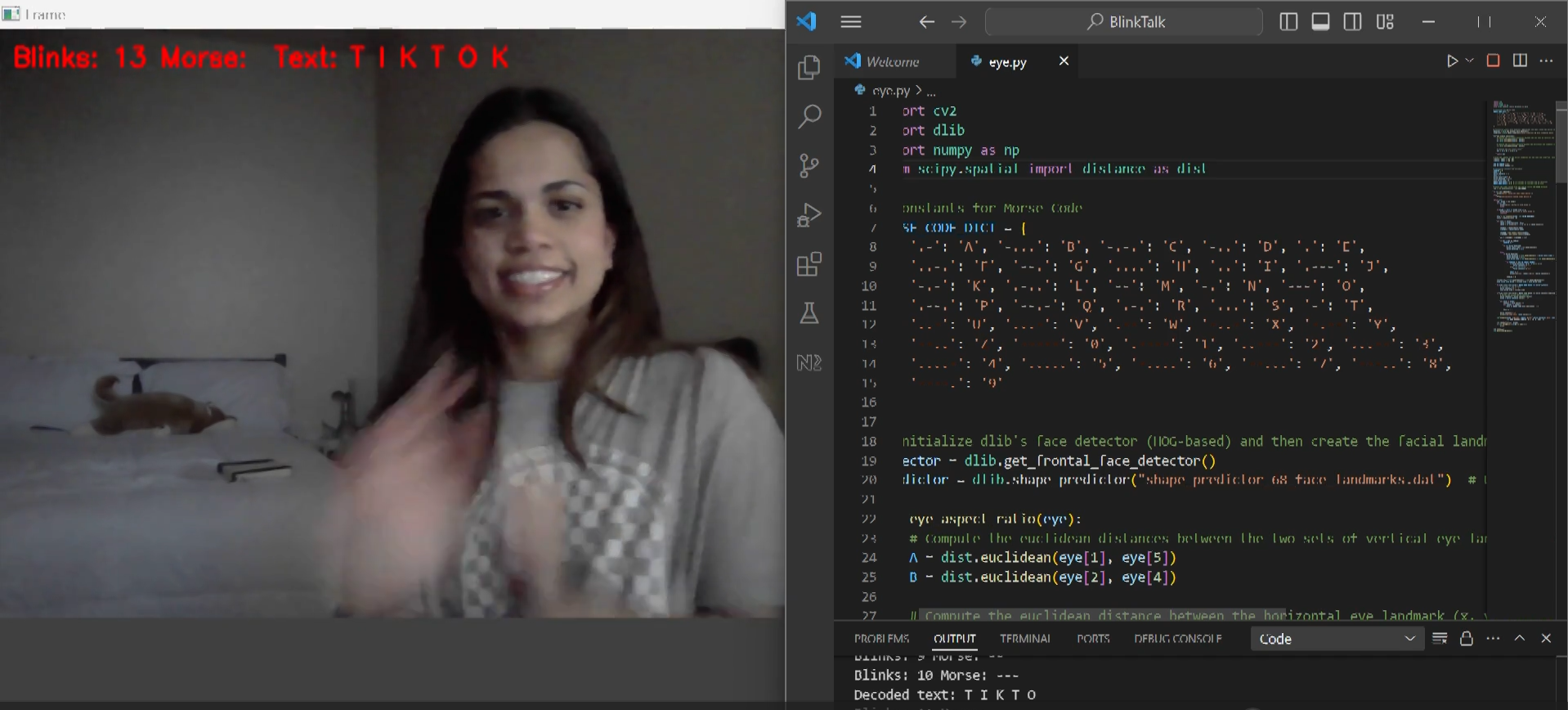The image size is (1568, 710).
Task: Open the OUTPUT panel tab
Action: [954, 639]
